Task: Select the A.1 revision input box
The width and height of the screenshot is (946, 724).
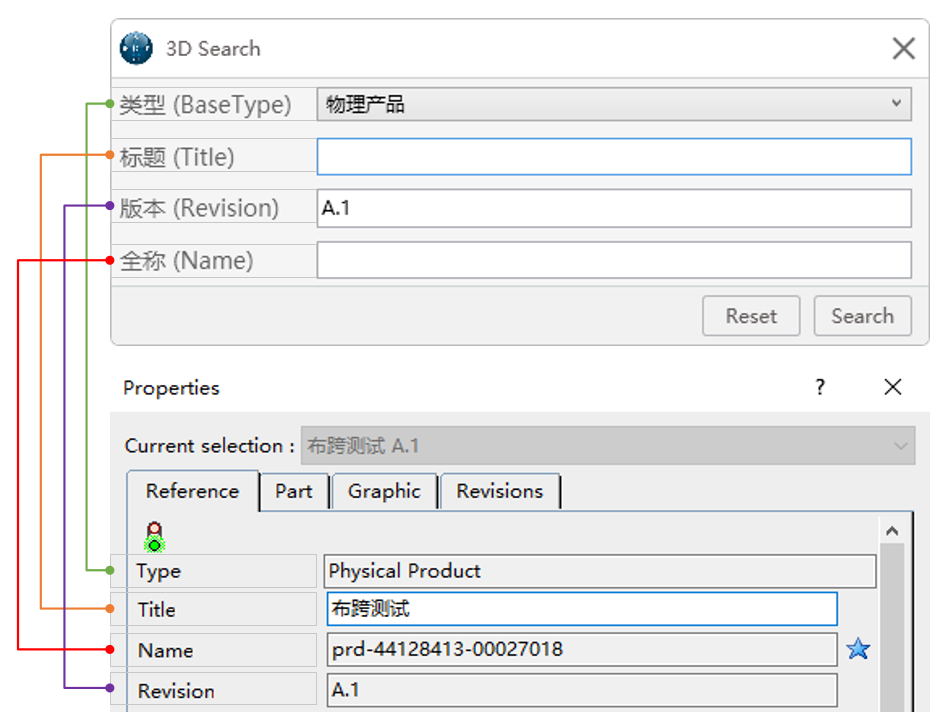Action: [x=614, y=208]
